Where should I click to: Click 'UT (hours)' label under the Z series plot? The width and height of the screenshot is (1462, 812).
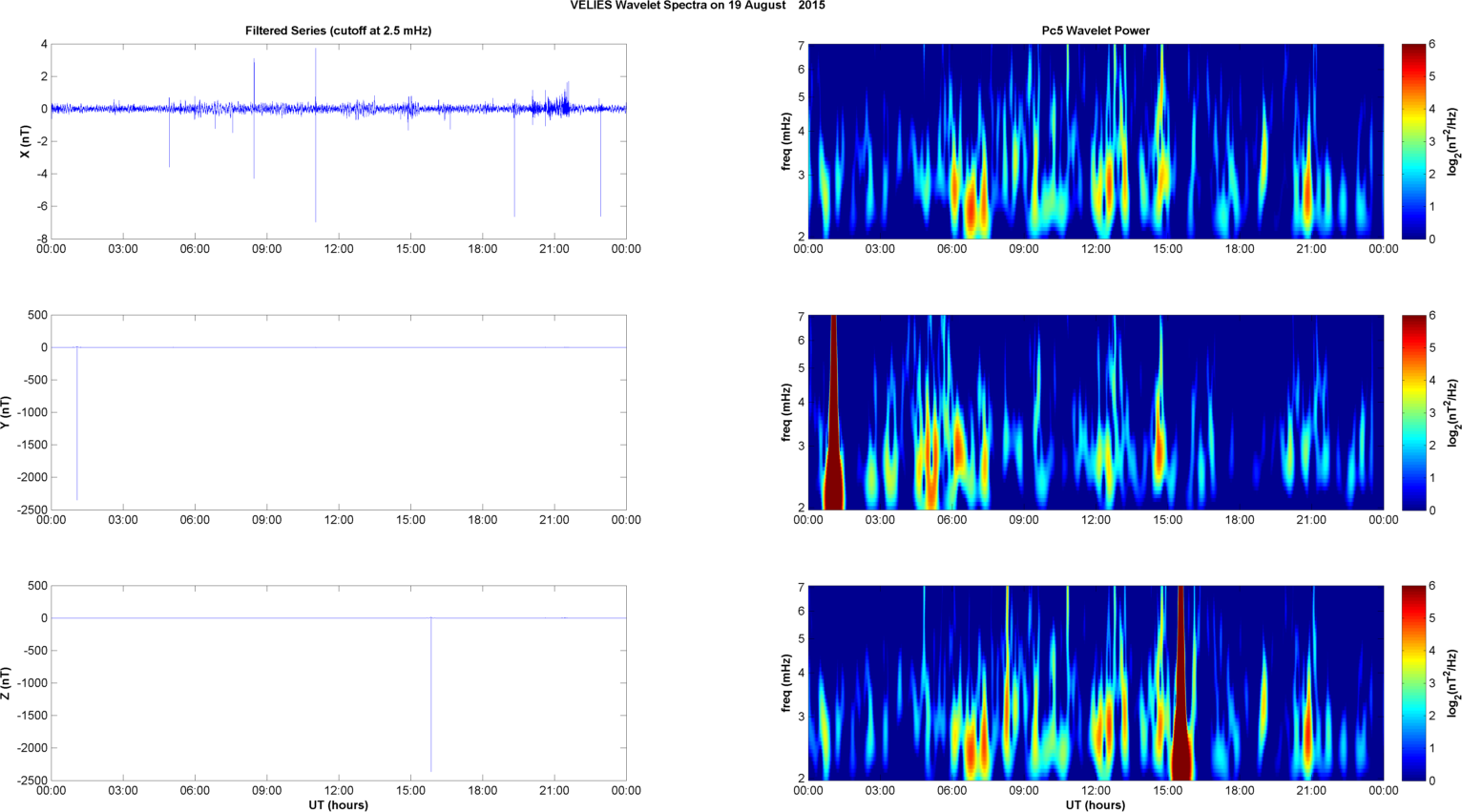tap(338, 805)
